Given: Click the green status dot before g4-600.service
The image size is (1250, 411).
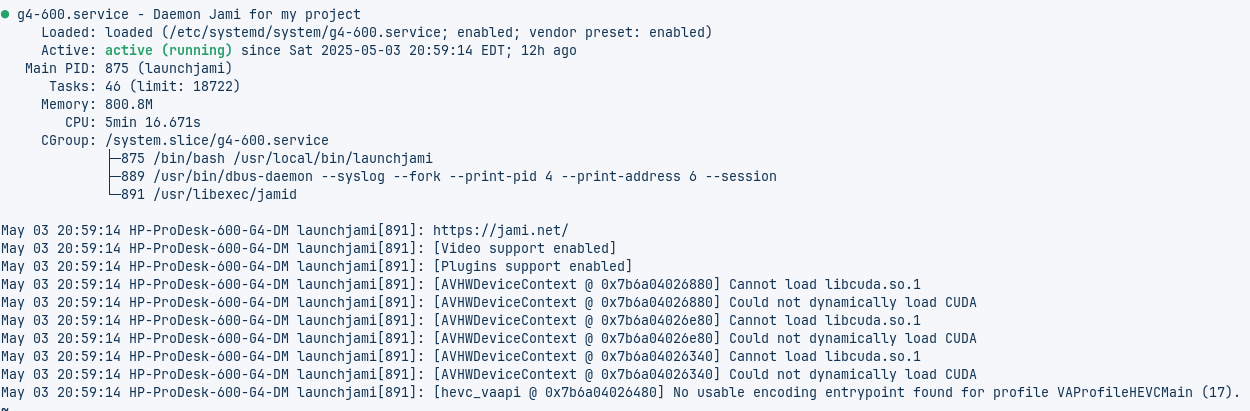Looking at the screenshot, I should [6, 14].
